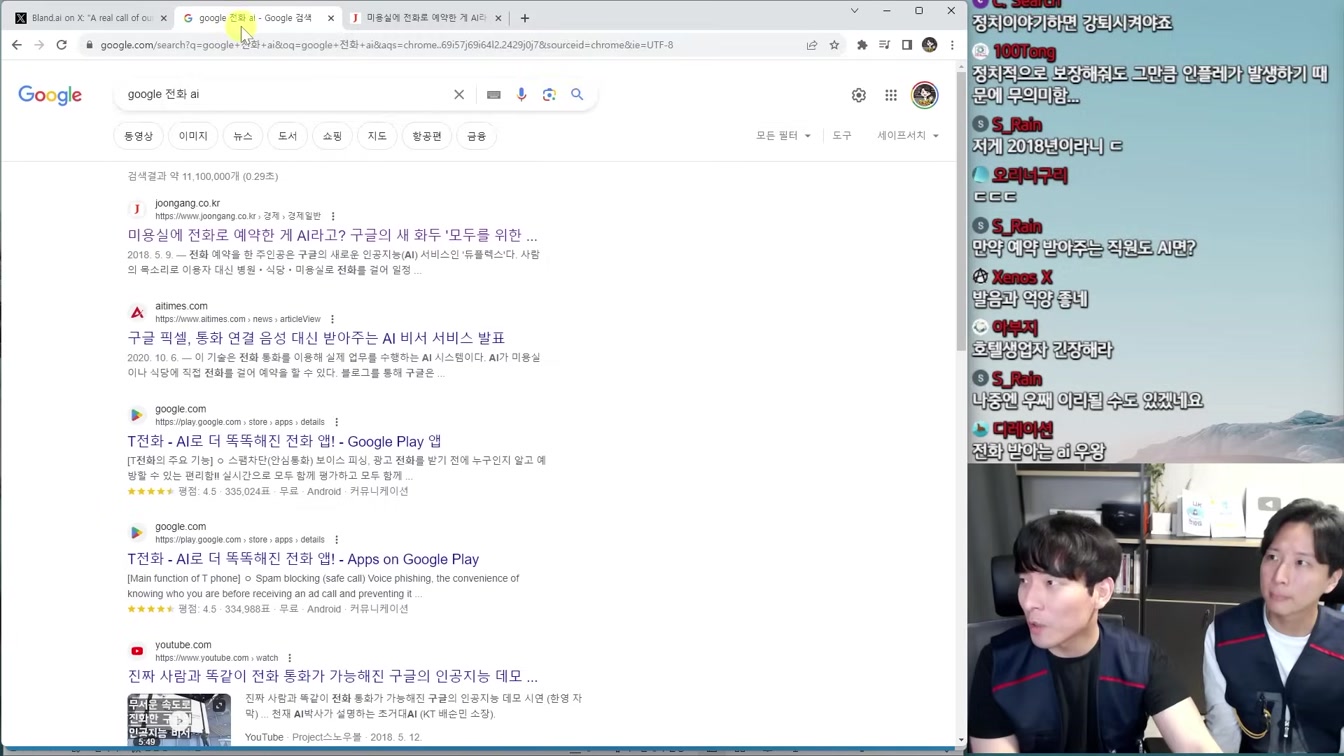
Task: Open the 진짜 사람과 똑같이 전화 통화 result
Action: click(x=332, y=676)
